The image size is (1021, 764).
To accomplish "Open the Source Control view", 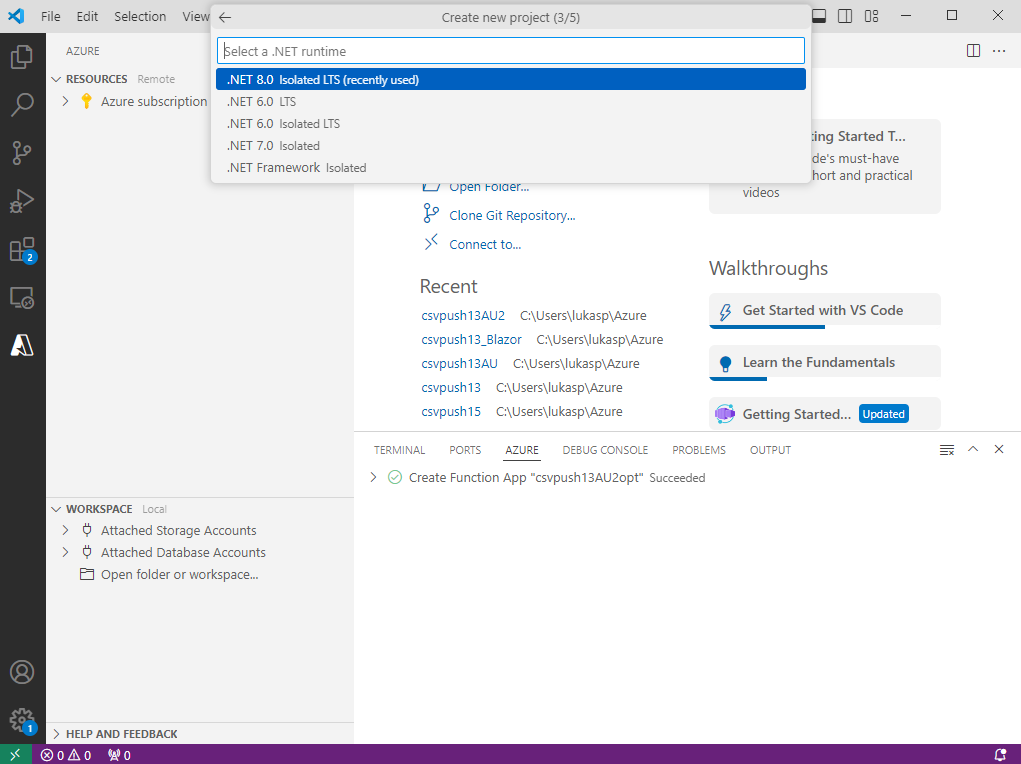I will (22, 153).
